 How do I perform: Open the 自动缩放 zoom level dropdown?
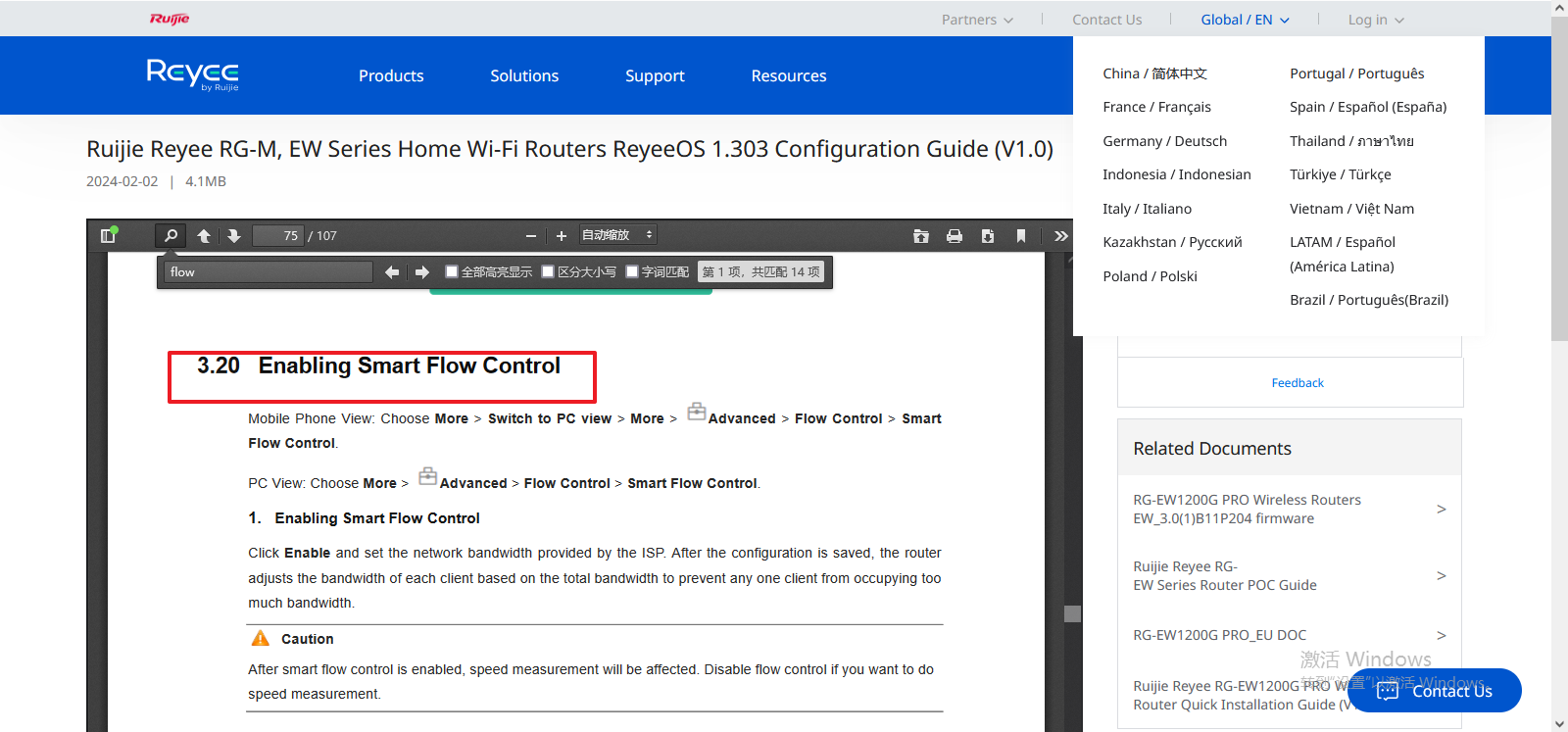pyautogui.click(x=616, y=235)
